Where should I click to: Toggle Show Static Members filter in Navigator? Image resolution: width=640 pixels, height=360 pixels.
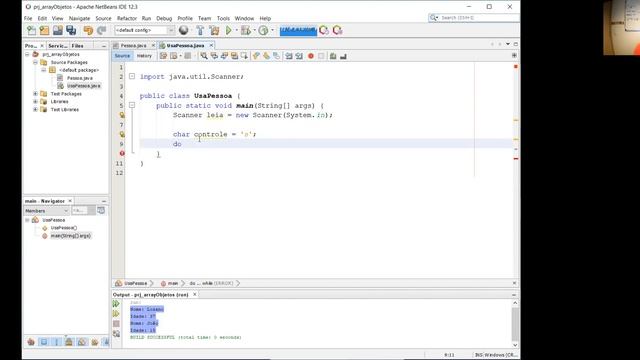coord(56,342)
